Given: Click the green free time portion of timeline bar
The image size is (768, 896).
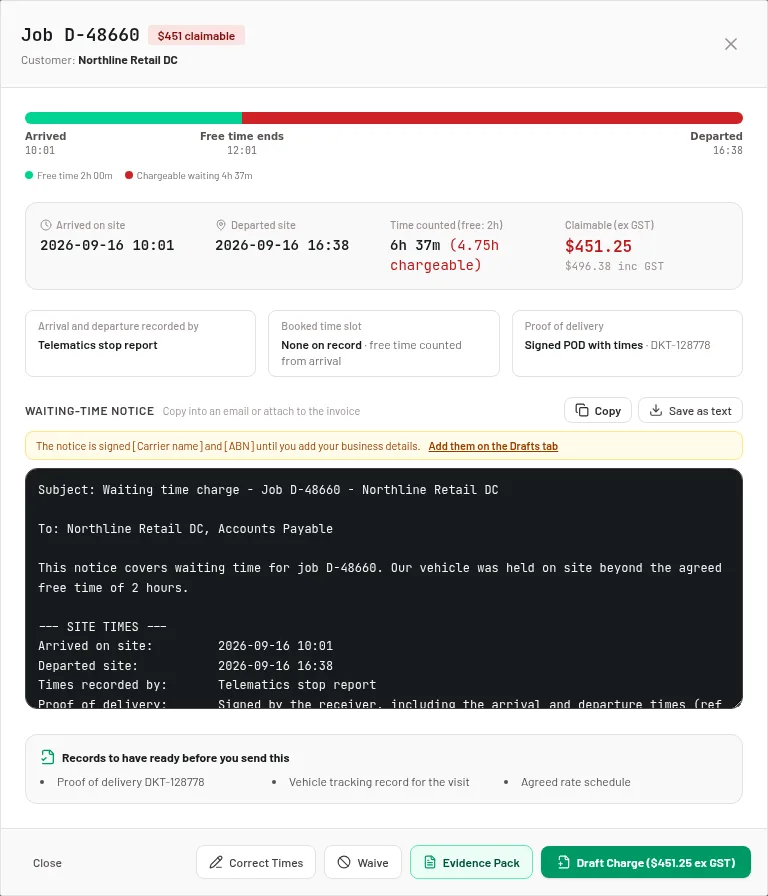Looking at the screenshot, I should [x=134, y=118].
